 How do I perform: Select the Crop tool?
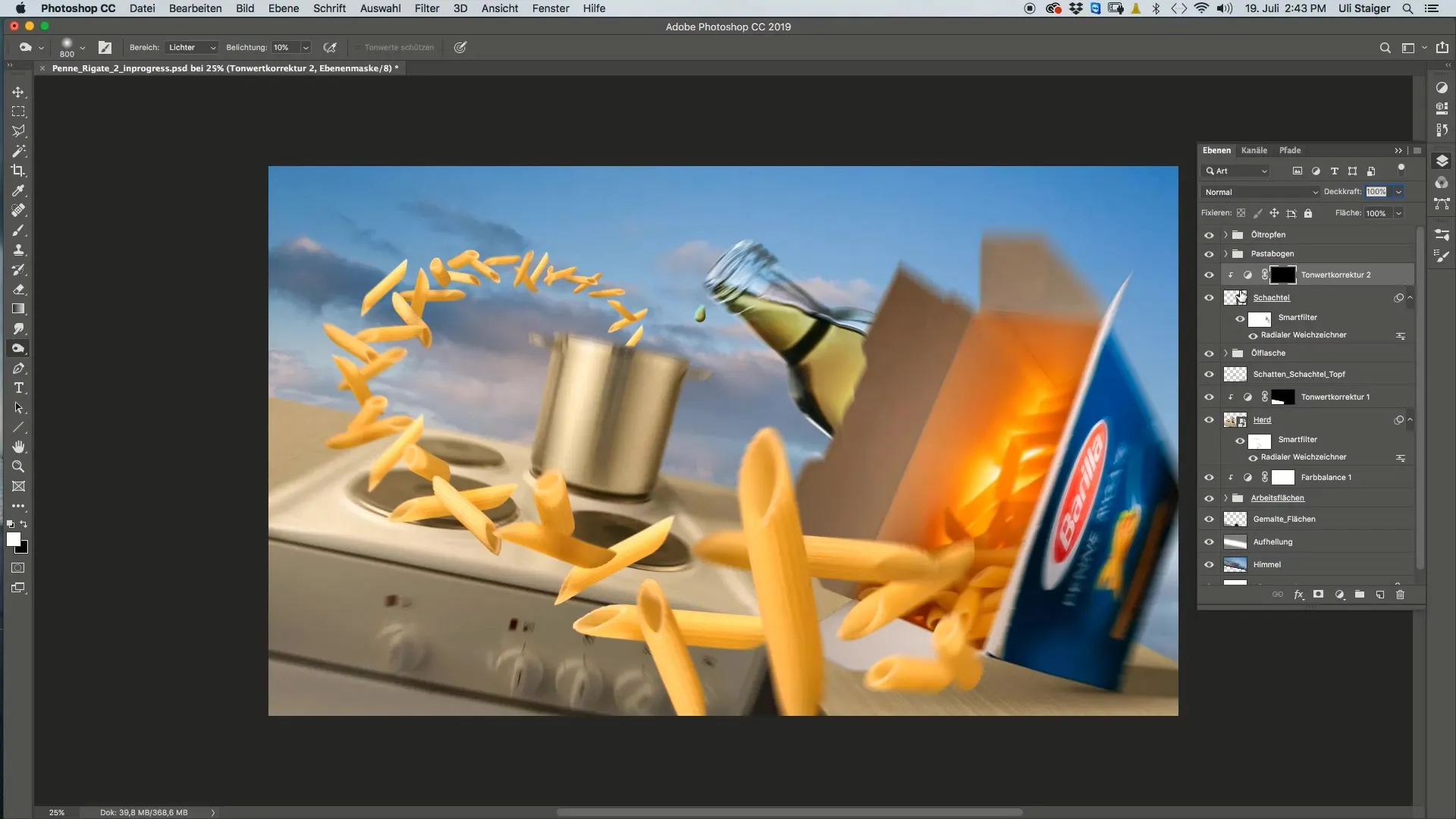point(18,171)
